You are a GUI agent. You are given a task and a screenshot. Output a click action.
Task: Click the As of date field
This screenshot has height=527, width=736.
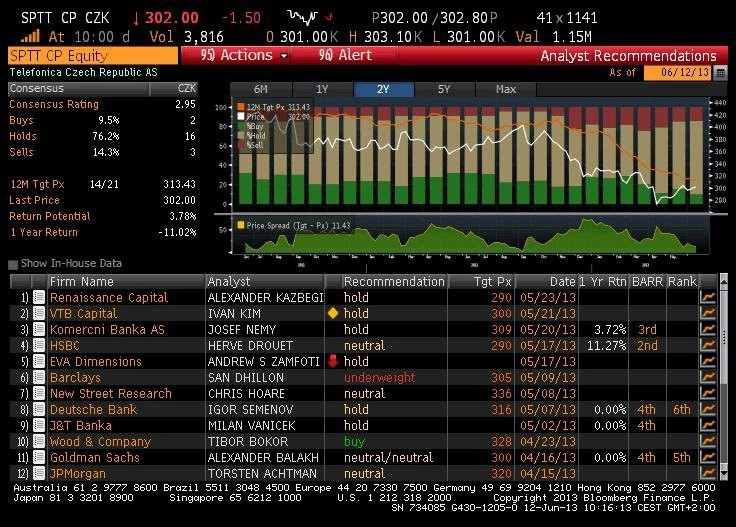pyautogui.click(x=678, y=73)
